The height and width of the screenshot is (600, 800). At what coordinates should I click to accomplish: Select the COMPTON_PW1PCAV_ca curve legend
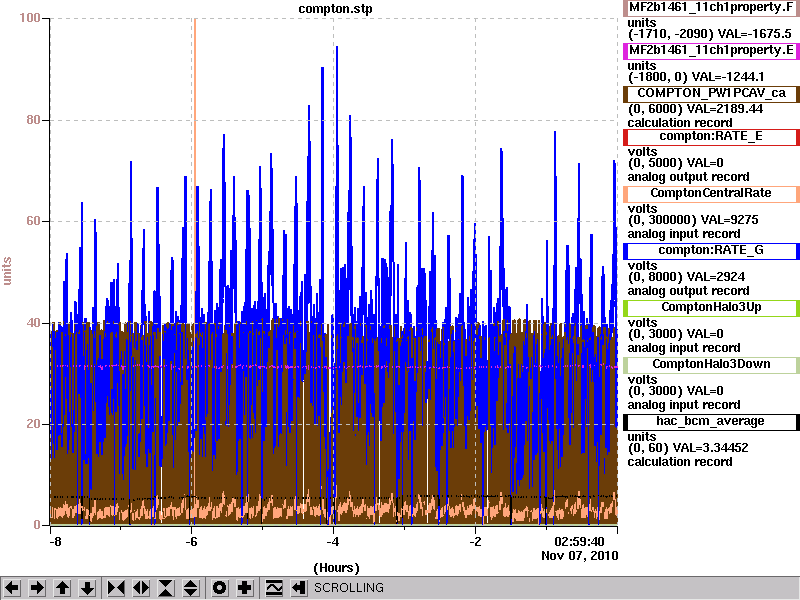[x=711, y=93]
